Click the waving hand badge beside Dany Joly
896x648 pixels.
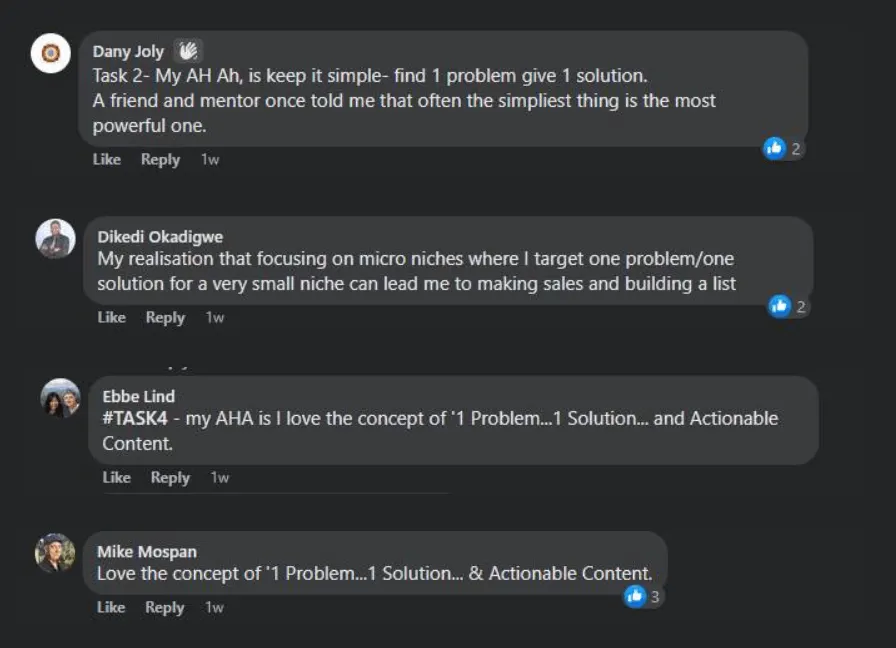click(188, 51)
